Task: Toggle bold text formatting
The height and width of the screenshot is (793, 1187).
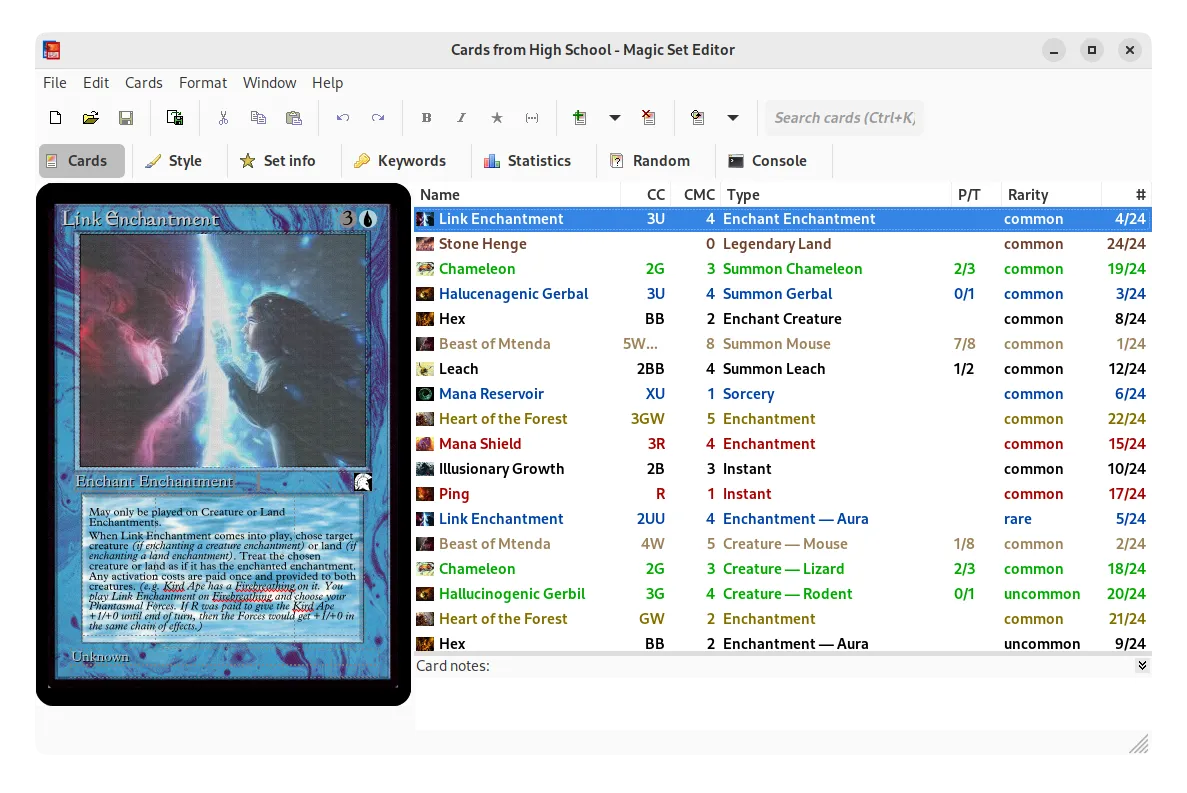Action: pyautogui.click(x=426, y=118)
